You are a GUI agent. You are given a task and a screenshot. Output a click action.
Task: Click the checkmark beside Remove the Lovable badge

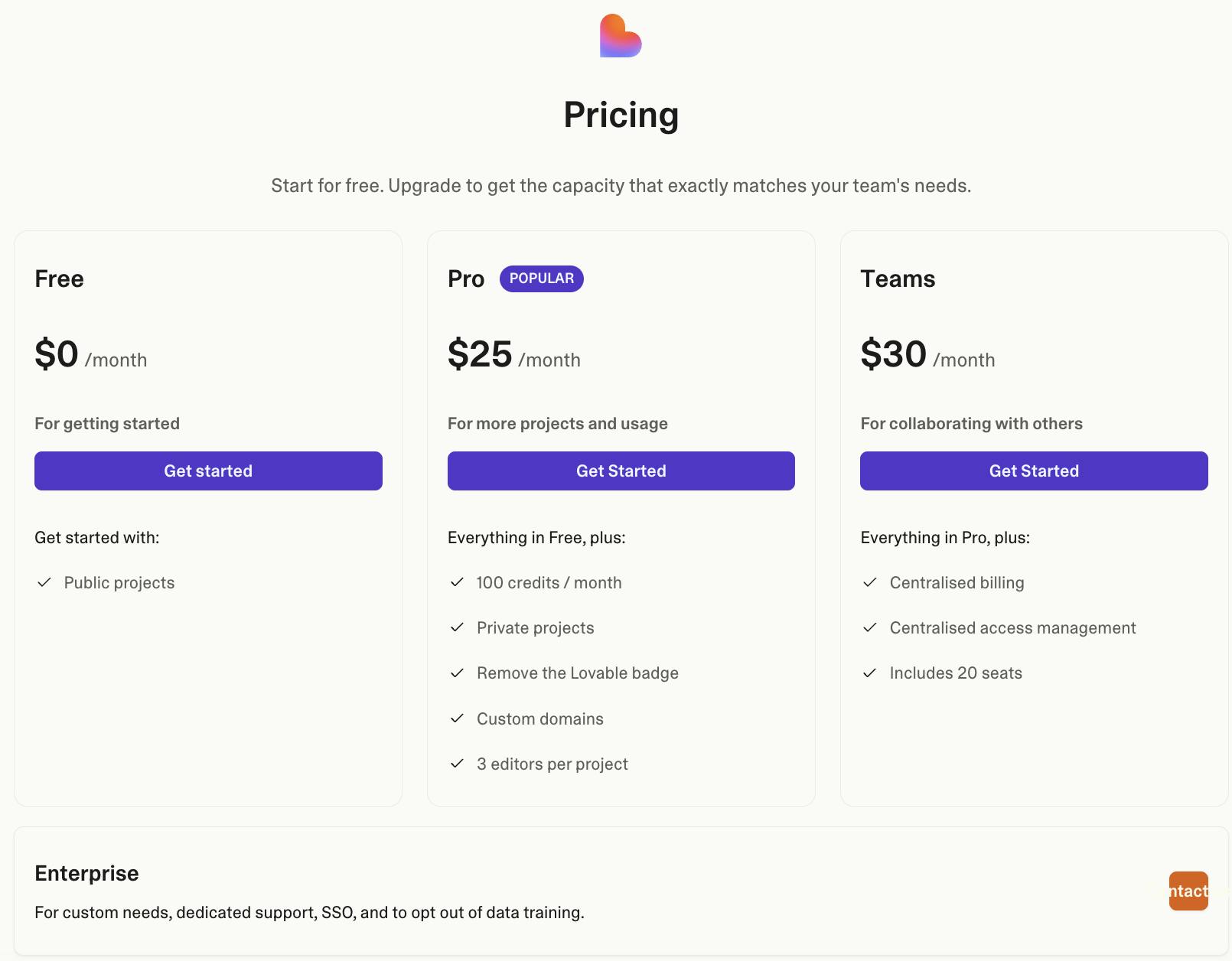[457, 673]
